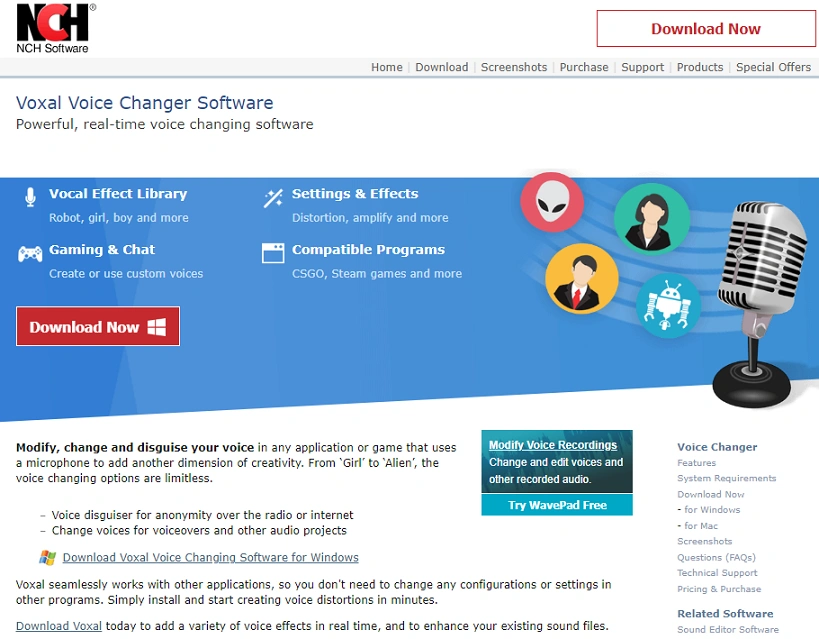Open the Pricing & Purchase sidebar link

point(719,589)
